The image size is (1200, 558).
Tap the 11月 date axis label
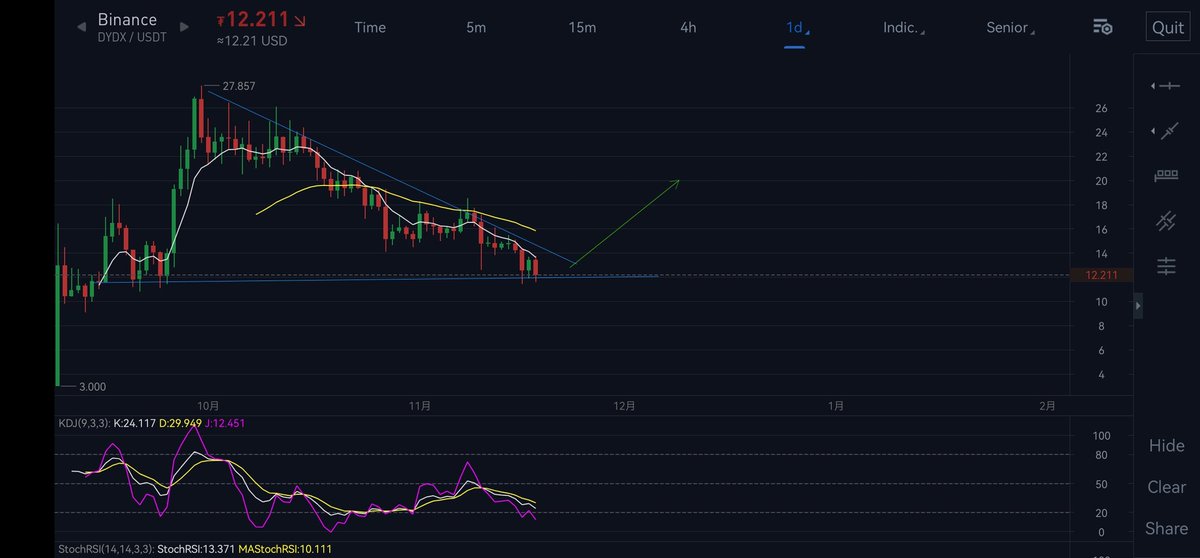point(420,406)
